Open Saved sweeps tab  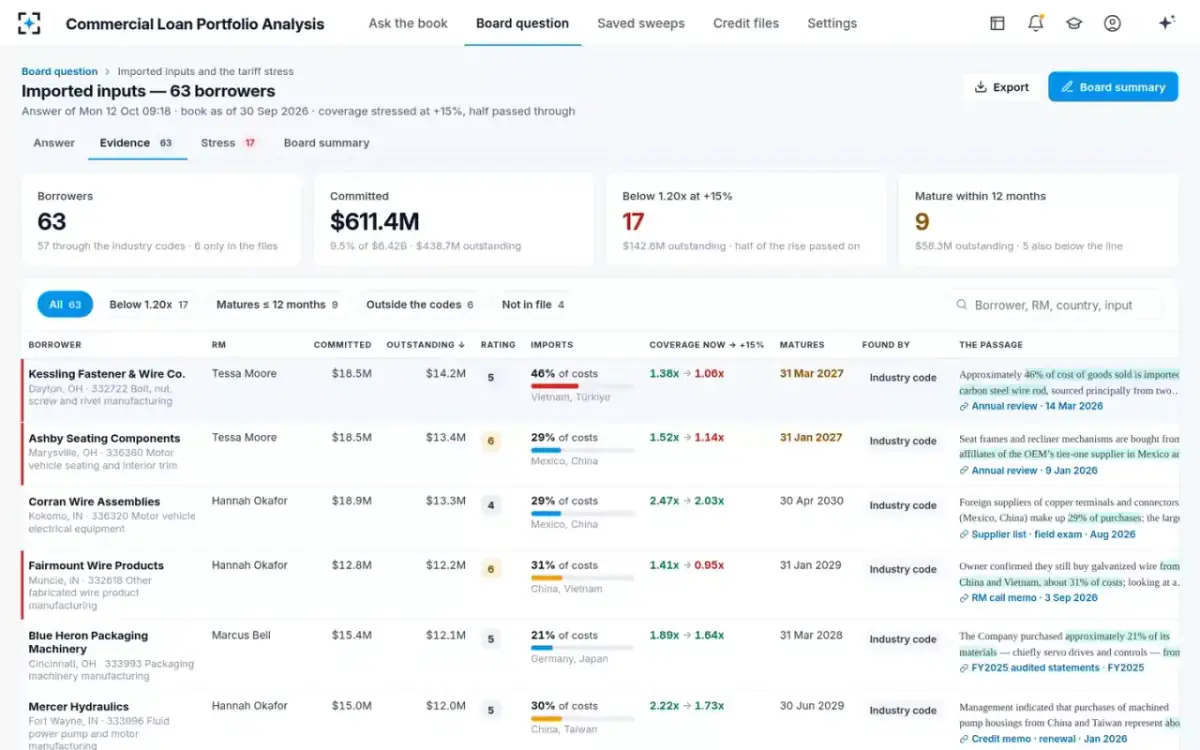click(641, 23)
